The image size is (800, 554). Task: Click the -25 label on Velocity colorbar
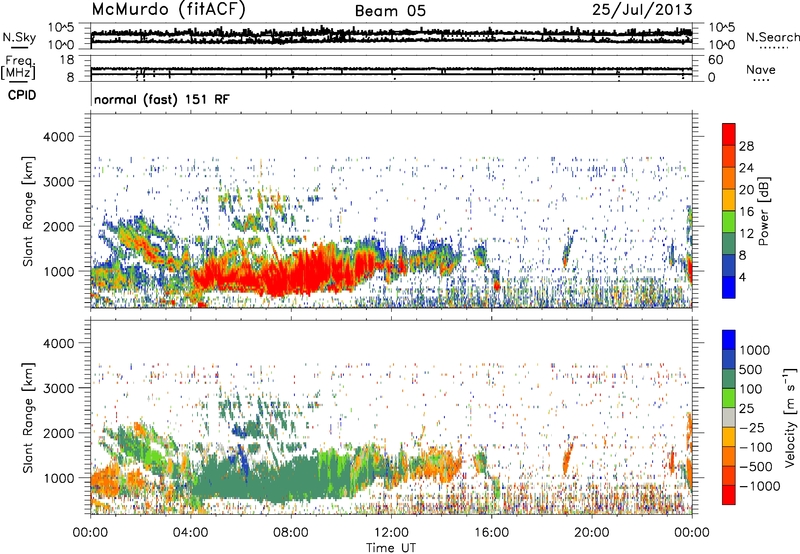point(752,427)
